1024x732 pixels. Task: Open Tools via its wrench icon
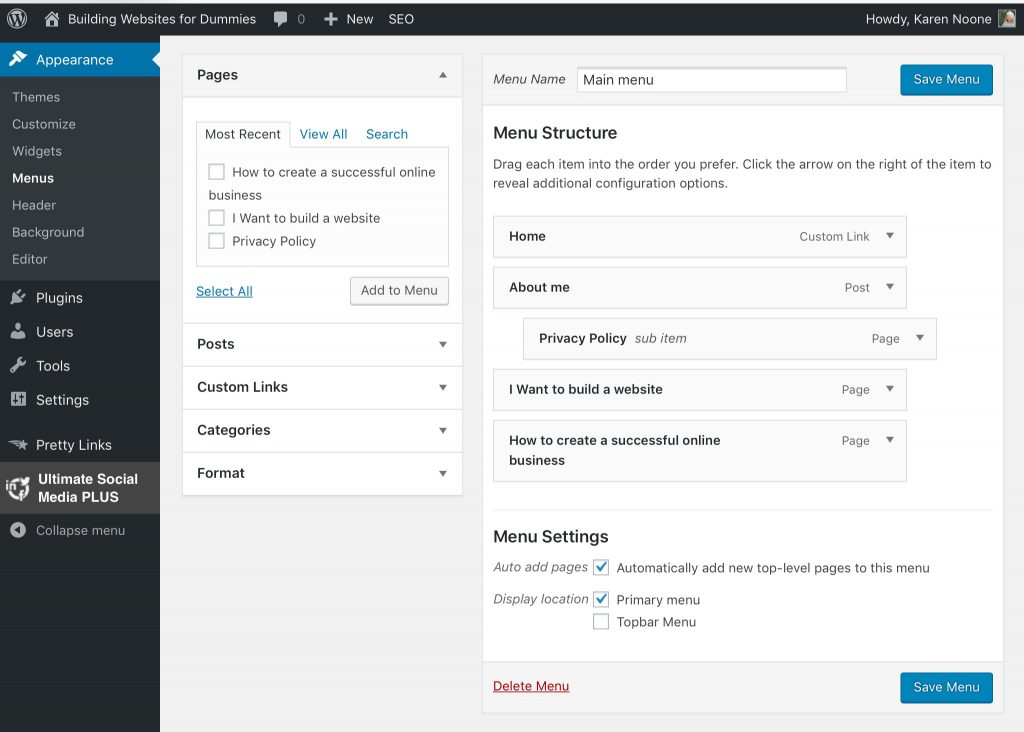(x=18, y=366)
